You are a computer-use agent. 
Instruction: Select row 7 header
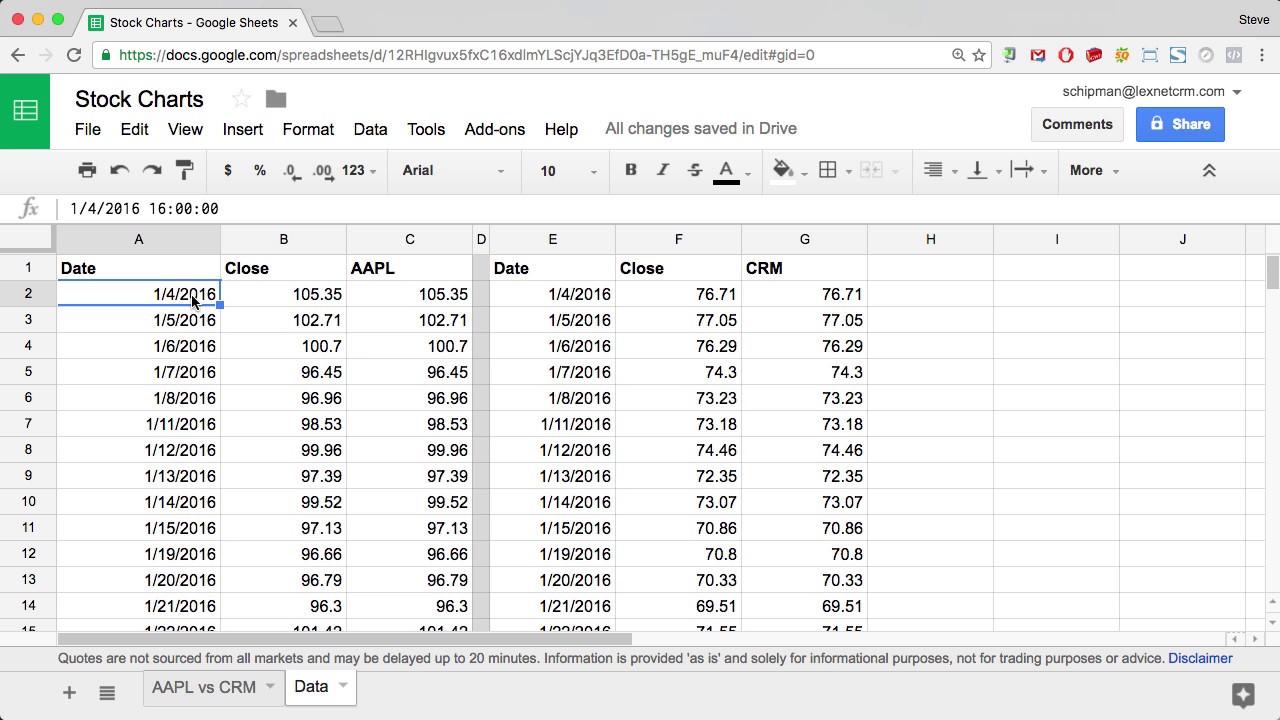[x=28, y=424]
